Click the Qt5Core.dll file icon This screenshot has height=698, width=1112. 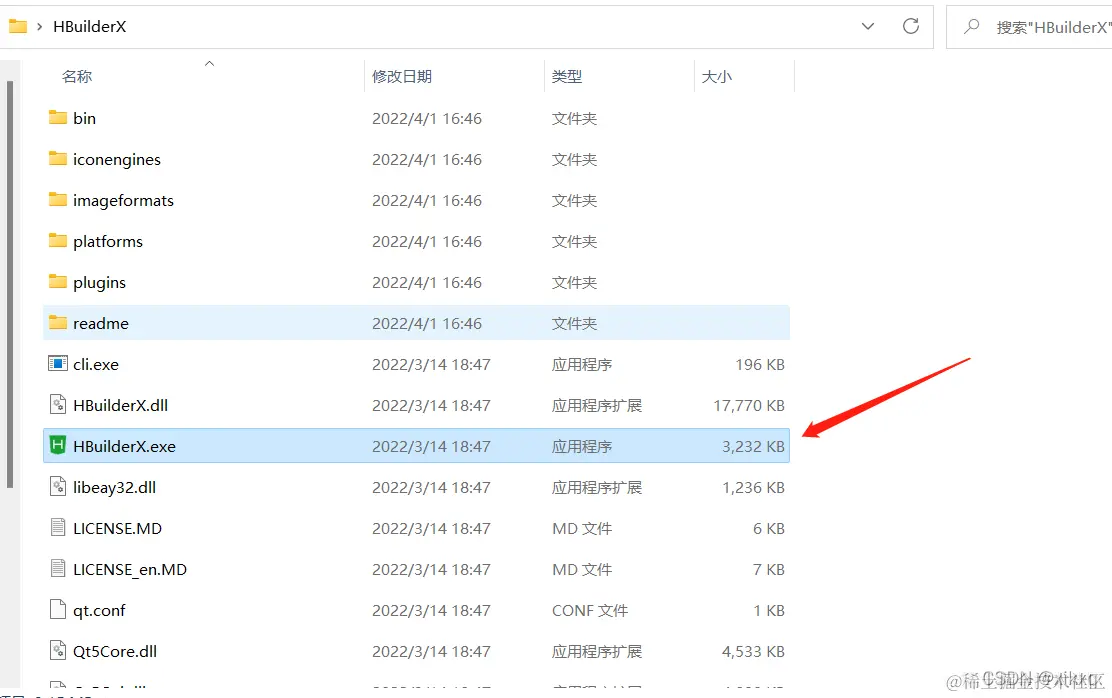click(57, 650)
